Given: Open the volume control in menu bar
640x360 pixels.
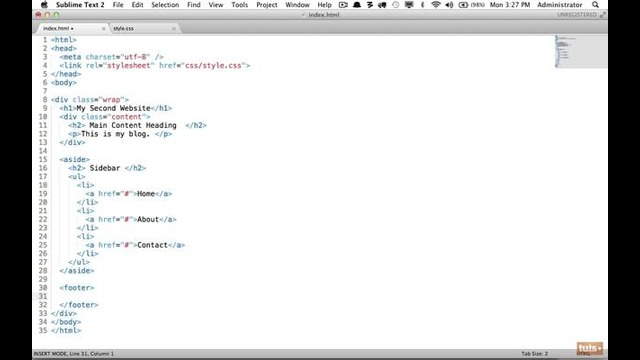Looking at the screenshot, I should click(449, 5).
